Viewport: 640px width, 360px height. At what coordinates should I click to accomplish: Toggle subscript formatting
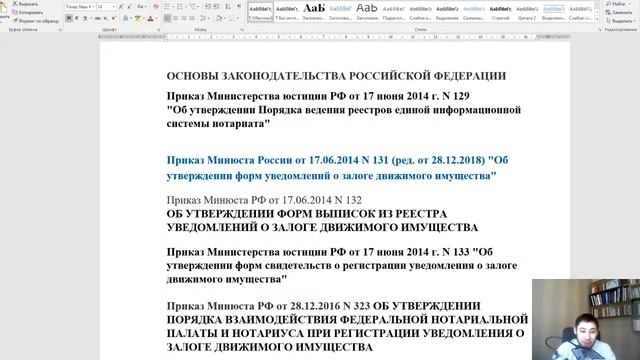[x=105, y=18]
